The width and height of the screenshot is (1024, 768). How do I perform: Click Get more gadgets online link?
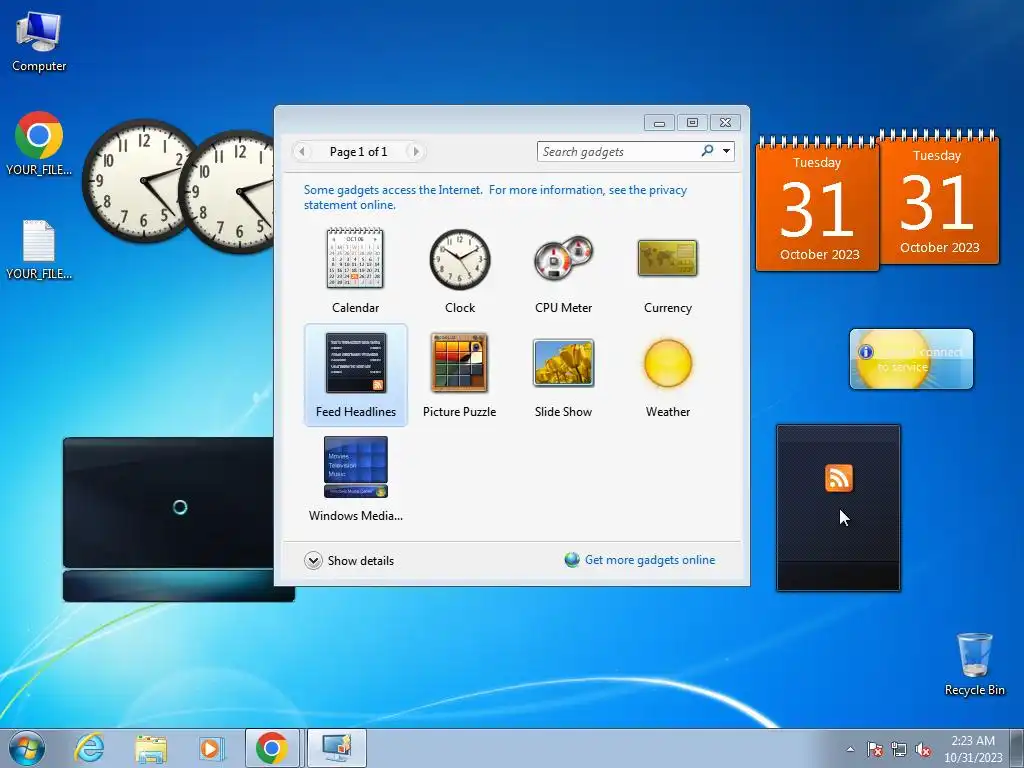click(x=650, y=560)
